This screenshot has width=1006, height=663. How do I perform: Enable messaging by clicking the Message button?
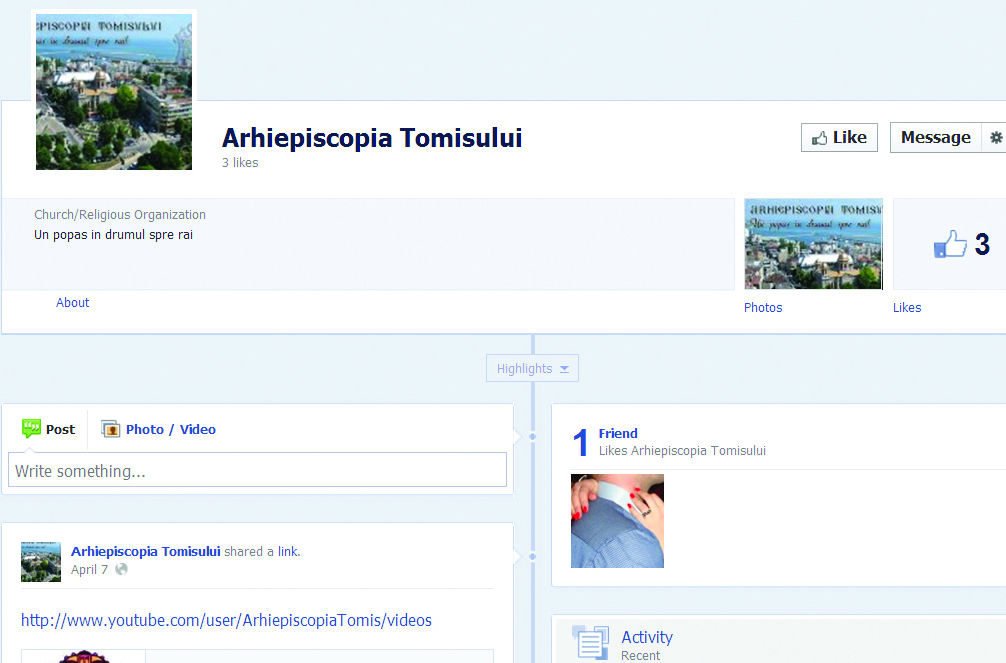[x=934, y=137]
